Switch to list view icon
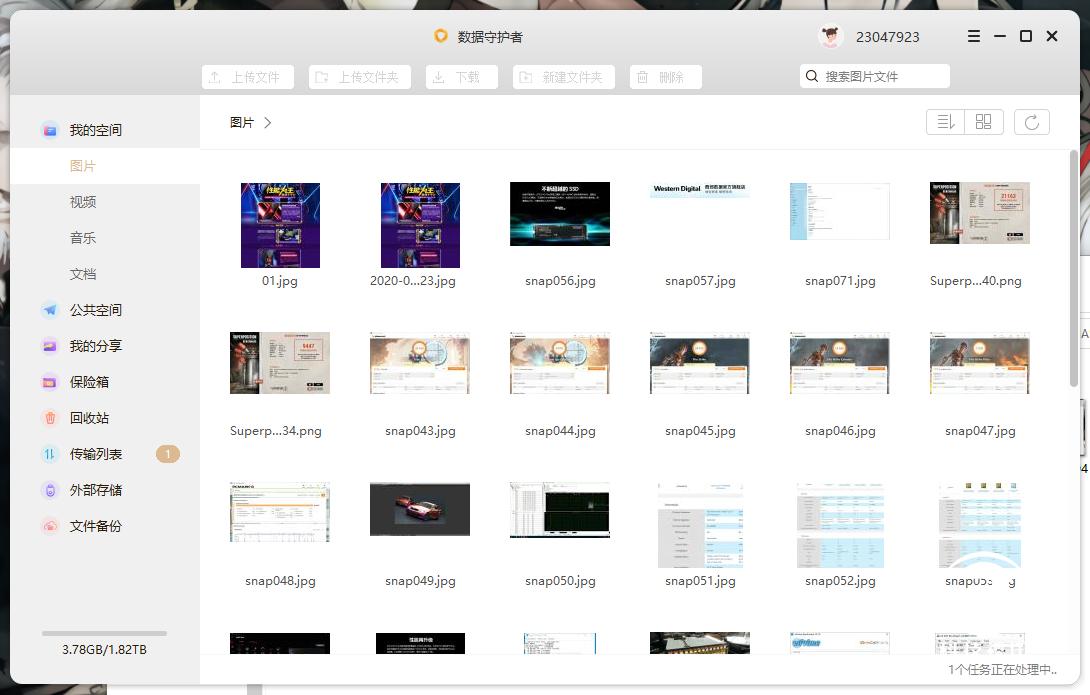 point(945,122)
